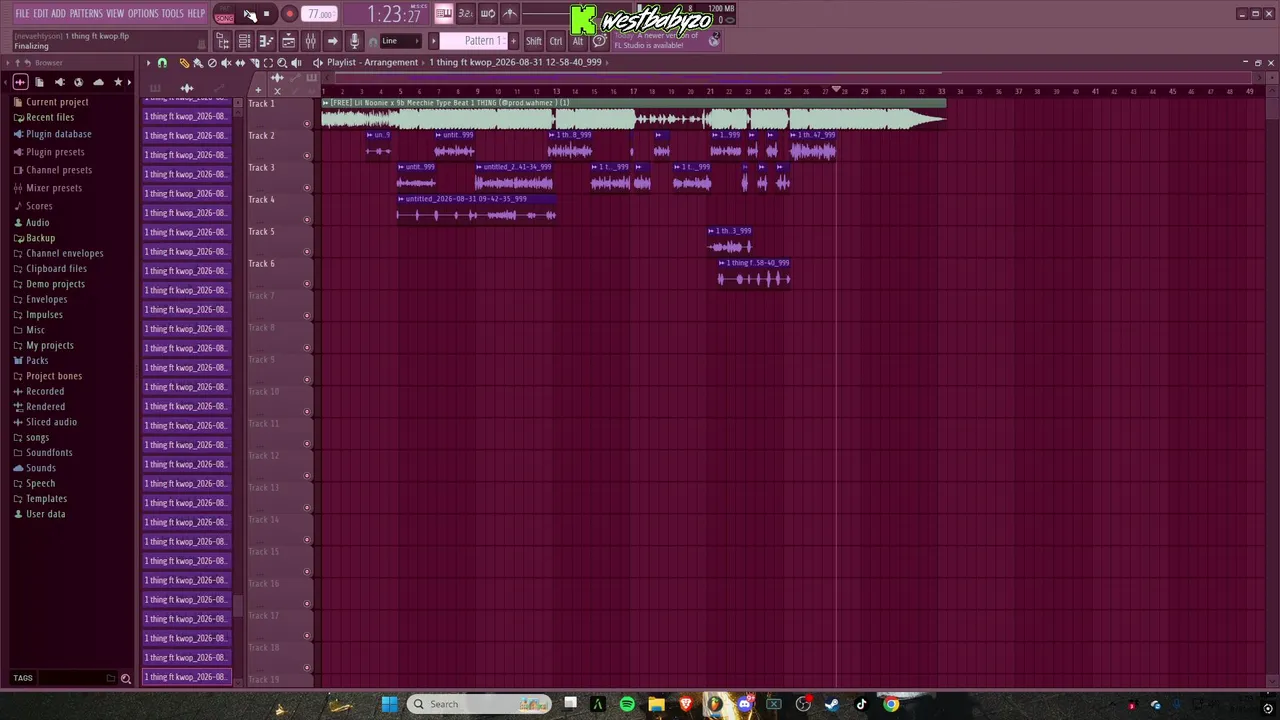This screenshot has width=1280, height=720.
Task: Open the Mixer from top toolbar
Action: tap(311, 40)
